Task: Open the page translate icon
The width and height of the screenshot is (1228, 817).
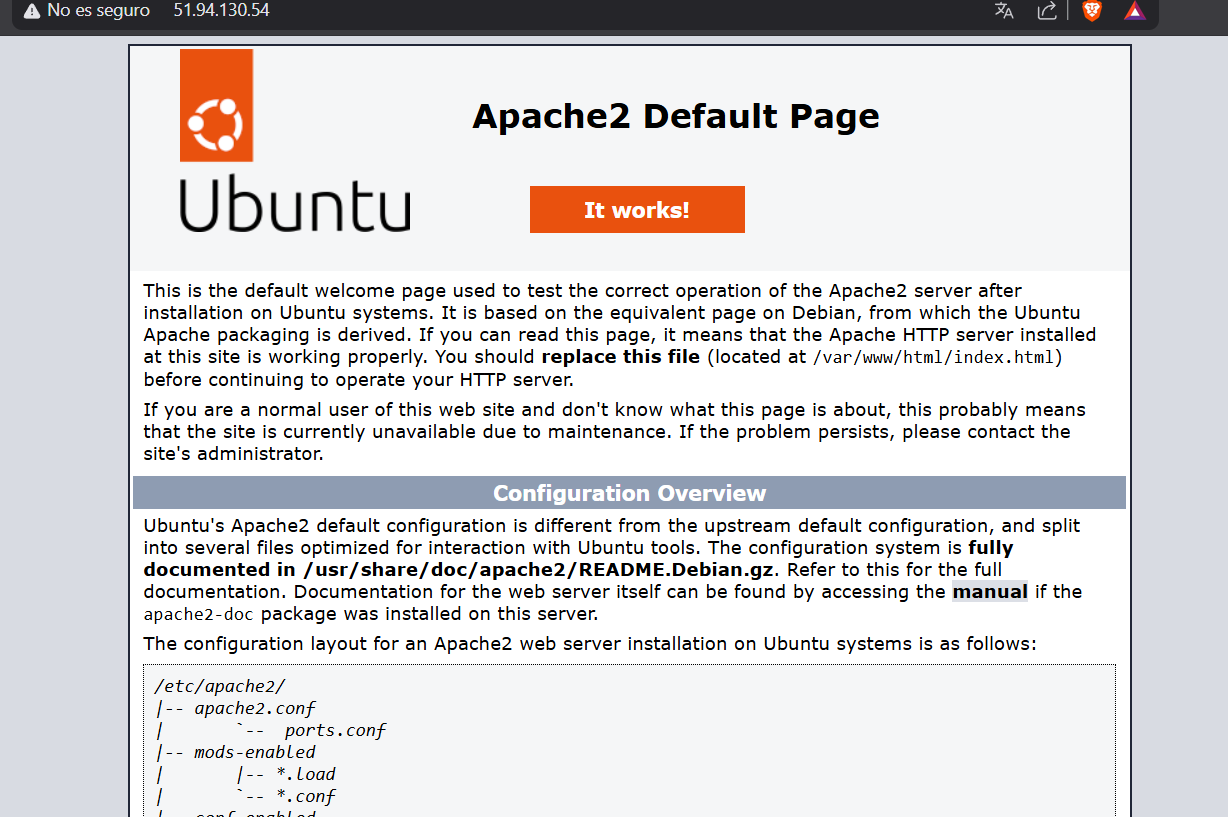Action: click(1003, 11)
